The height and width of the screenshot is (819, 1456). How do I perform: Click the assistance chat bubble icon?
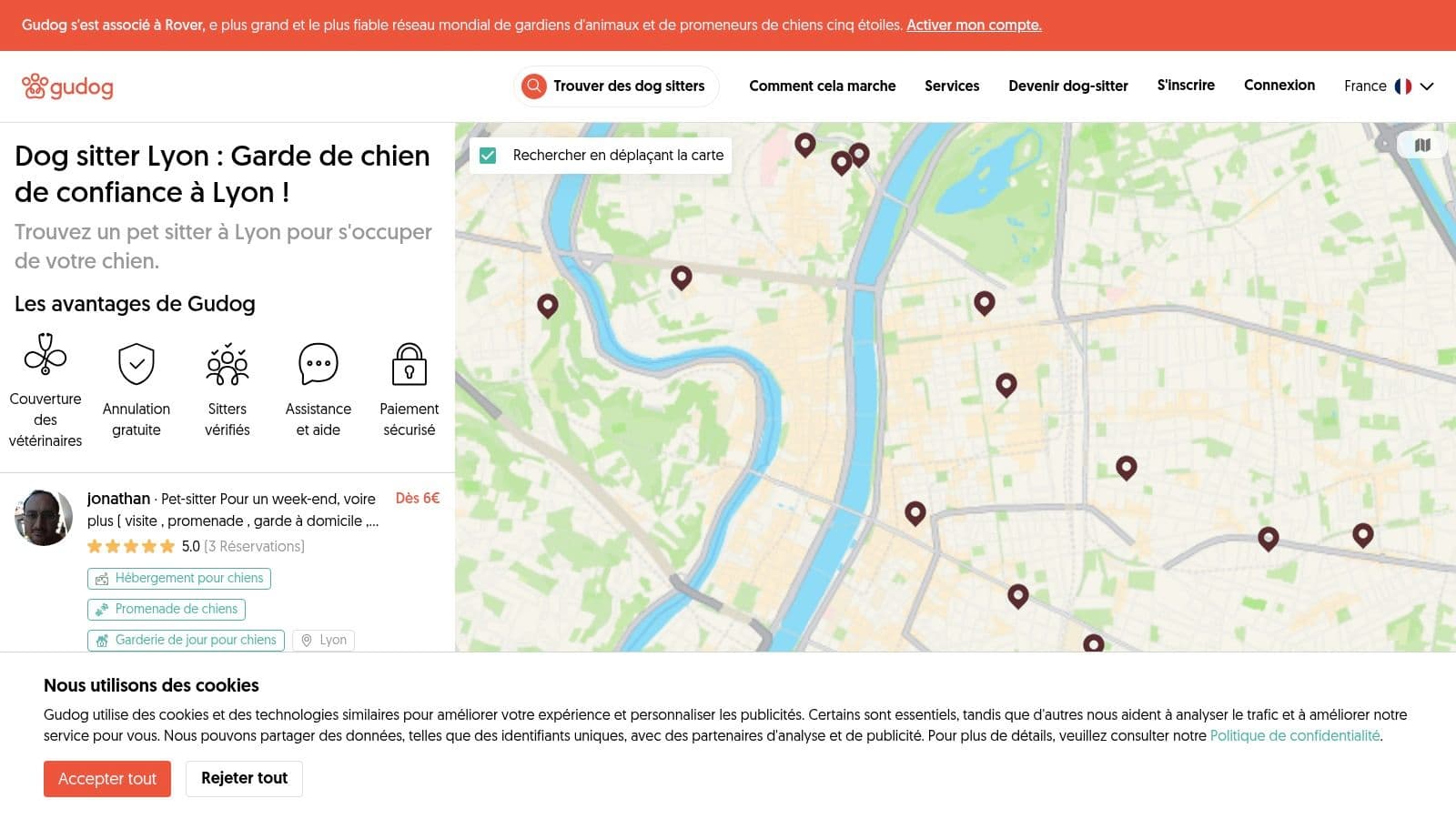(x=318, y=364)
